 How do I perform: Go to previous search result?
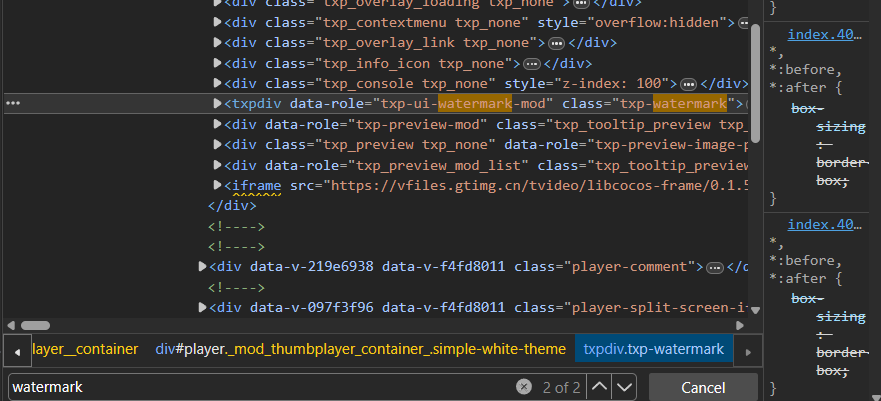pyautogui.click(x=600, y=387)
